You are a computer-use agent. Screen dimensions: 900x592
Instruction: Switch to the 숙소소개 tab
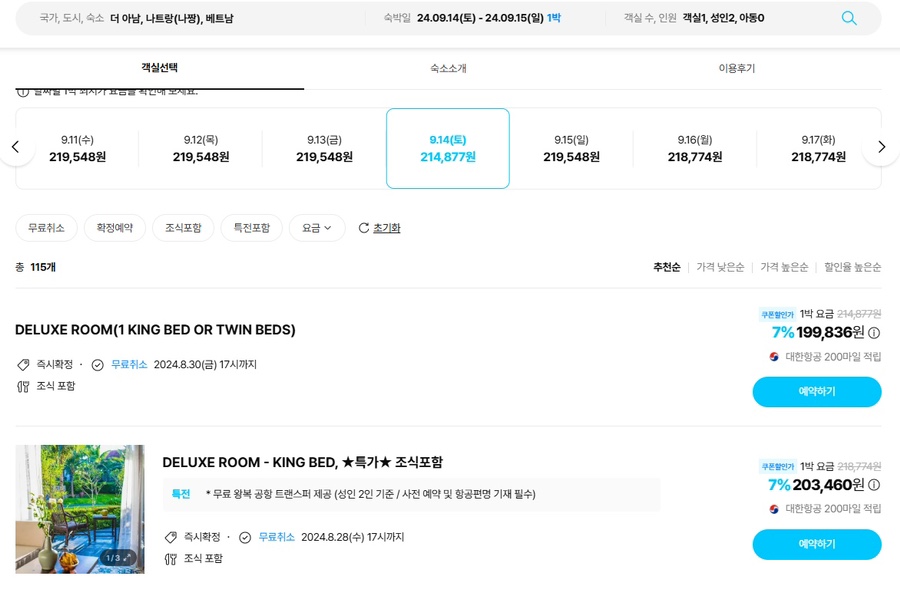tap(448, 68)
